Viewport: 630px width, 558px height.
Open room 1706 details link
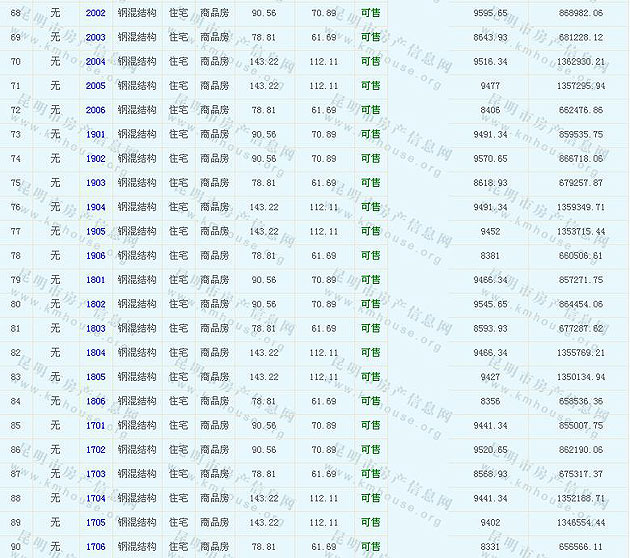coord(96,546)
